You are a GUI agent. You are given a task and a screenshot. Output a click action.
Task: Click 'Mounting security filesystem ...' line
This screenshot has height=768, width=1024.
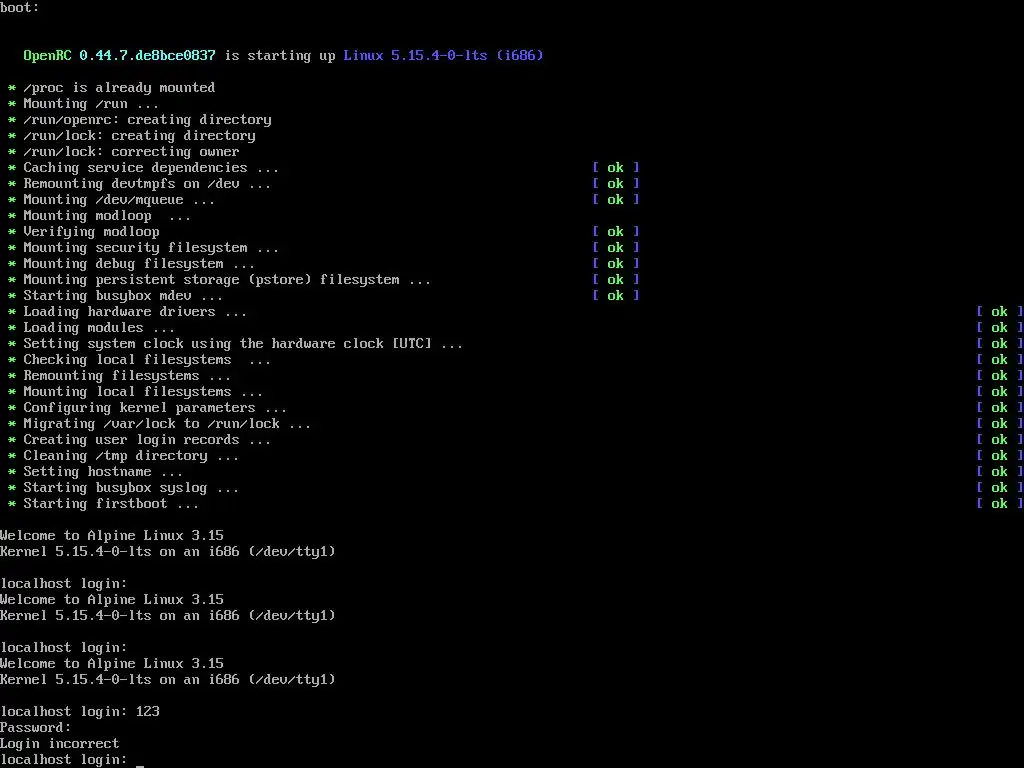tap(151, 248)
